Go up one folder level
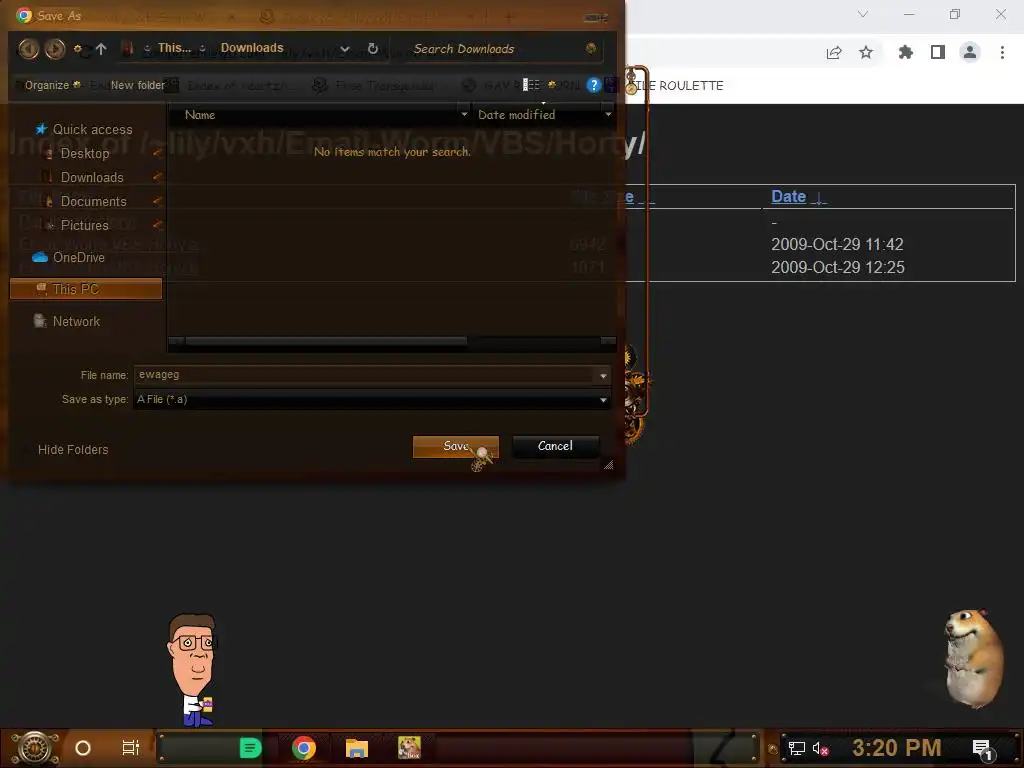Viewport: 1024px width, 768px height. click(101, 48)
